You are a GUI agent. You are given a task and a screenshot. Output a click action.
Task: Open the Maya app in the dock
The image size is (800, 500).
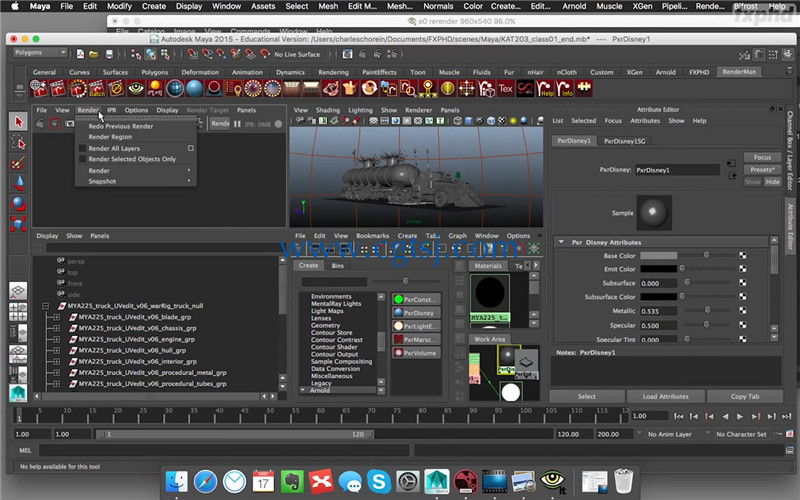point(437,481)
